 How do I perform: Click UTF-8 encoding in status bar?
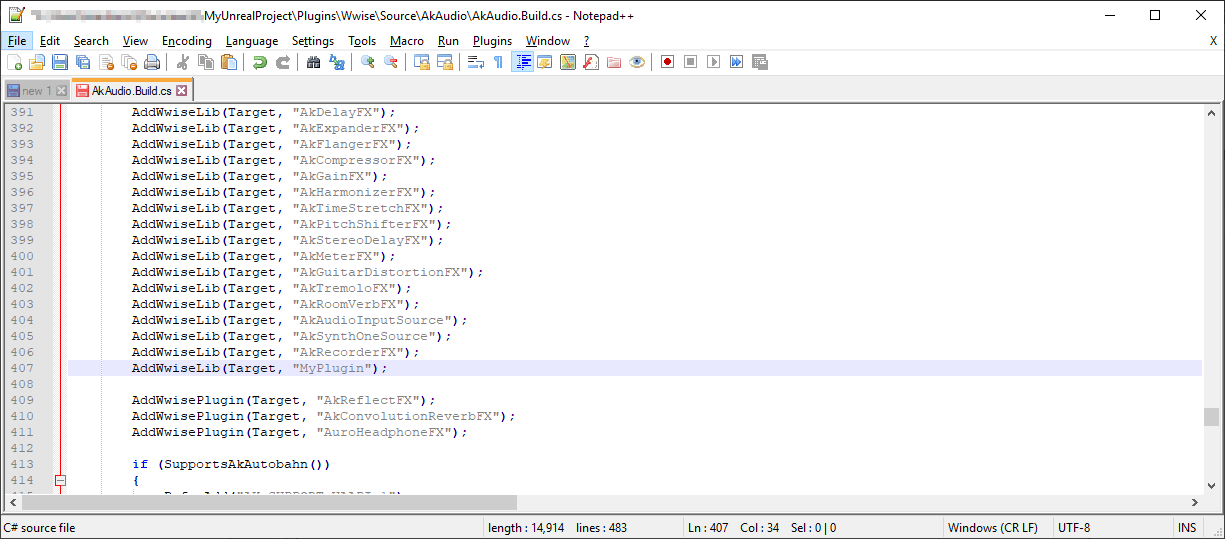(x=1074, y=528)
